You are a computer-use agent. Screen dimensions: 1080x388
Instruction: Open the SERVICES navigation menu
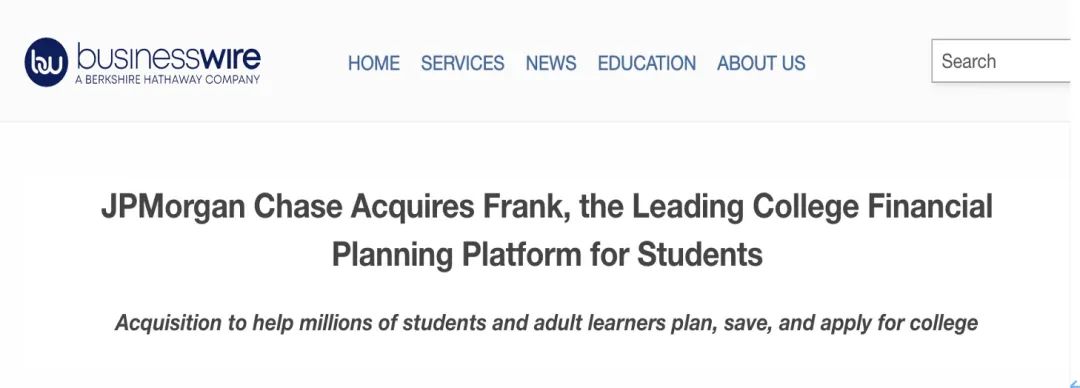(x=462, y=63)
